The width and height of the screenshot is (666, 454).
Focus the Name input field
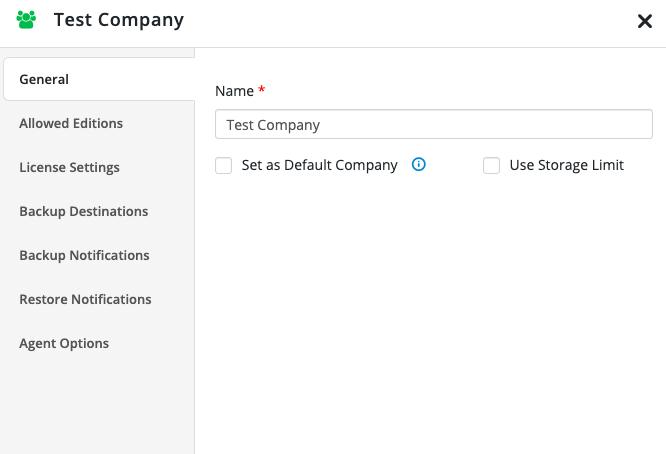[433, 124]
